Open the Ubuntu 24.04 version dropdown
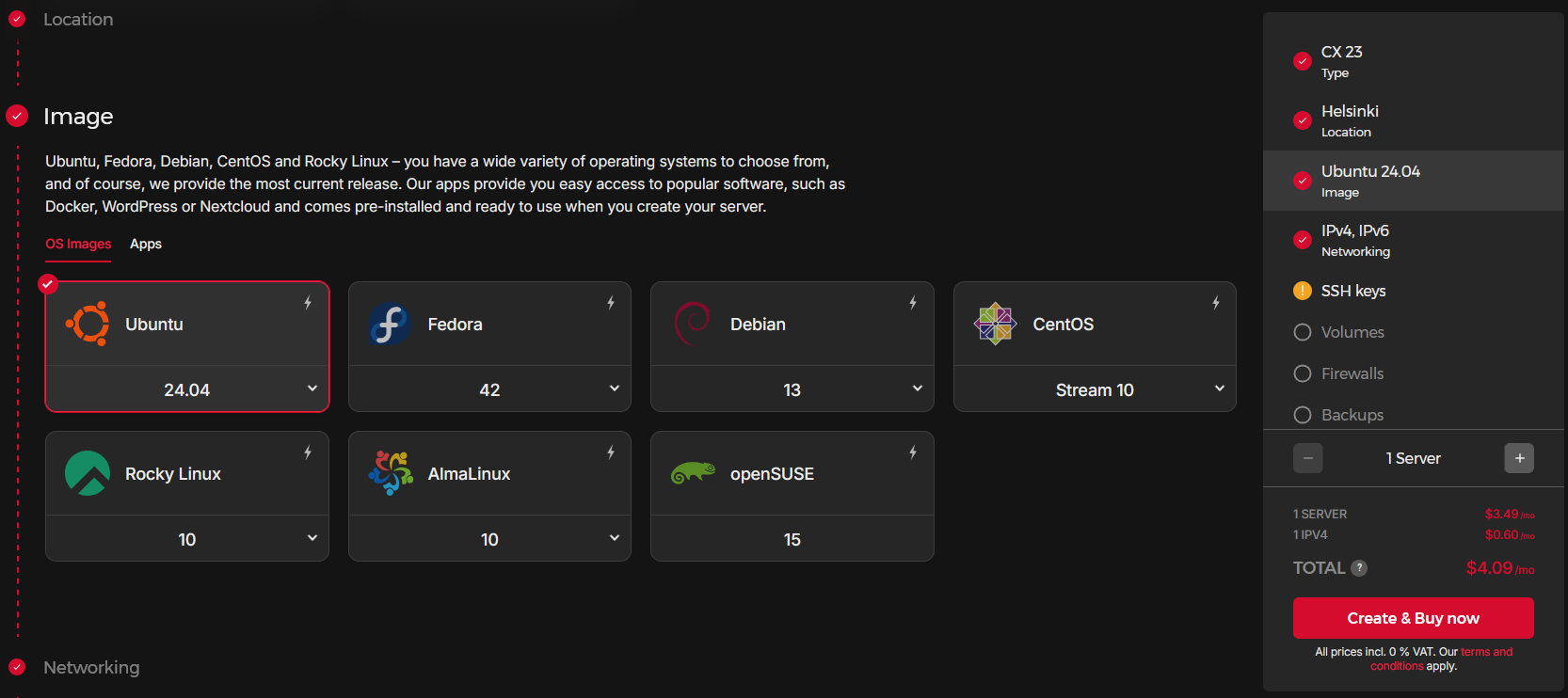 point(187,389)
